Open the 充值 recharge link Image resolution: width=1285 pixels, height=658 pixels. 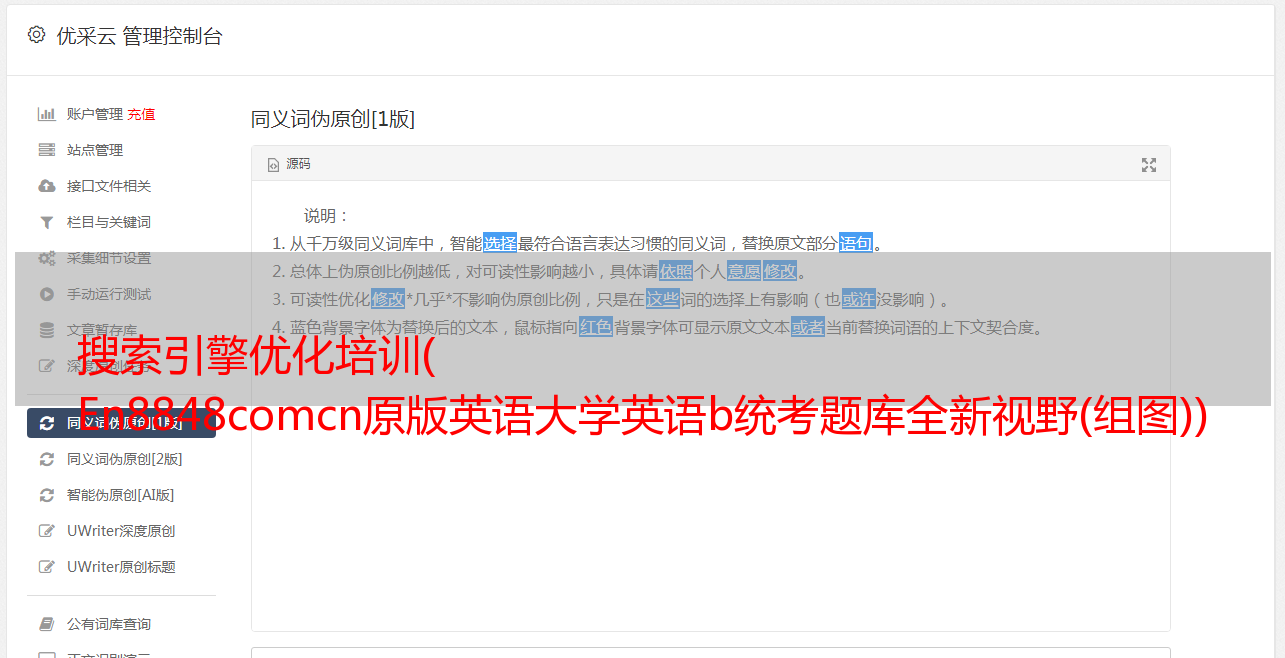coord(141,114)
